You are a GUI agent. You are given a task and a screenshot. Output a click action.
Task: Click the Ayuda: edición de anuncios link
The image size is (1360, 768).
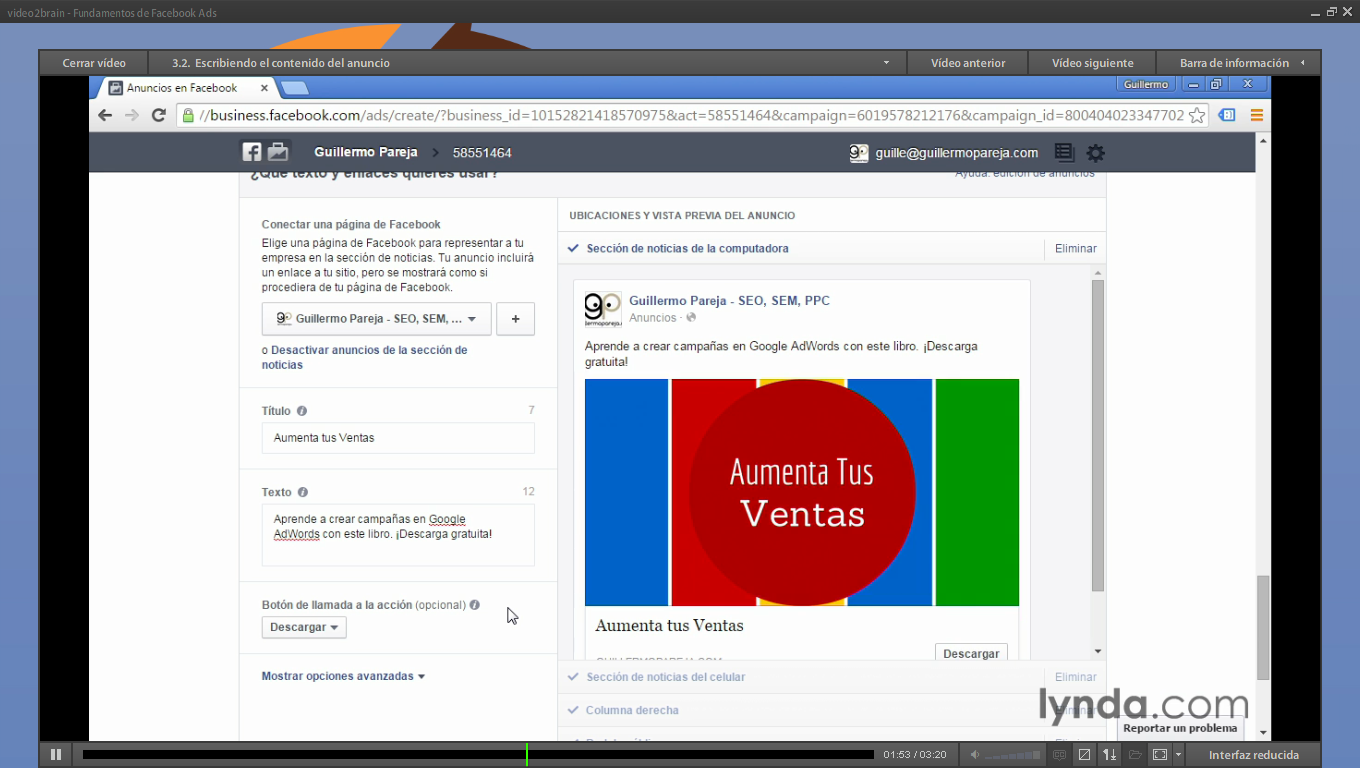pyautogui.click(x=1025, y=173)
